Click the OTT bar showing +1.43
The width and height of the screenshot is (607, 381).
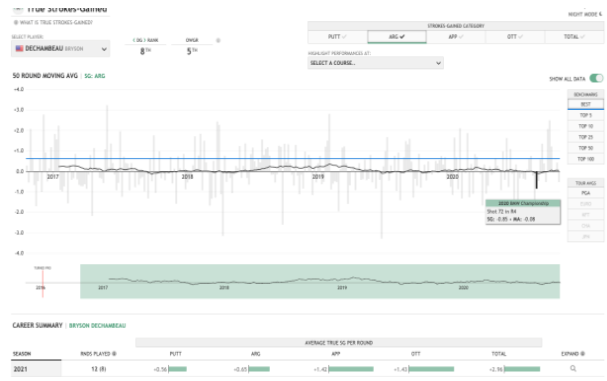tap(431, 369)
